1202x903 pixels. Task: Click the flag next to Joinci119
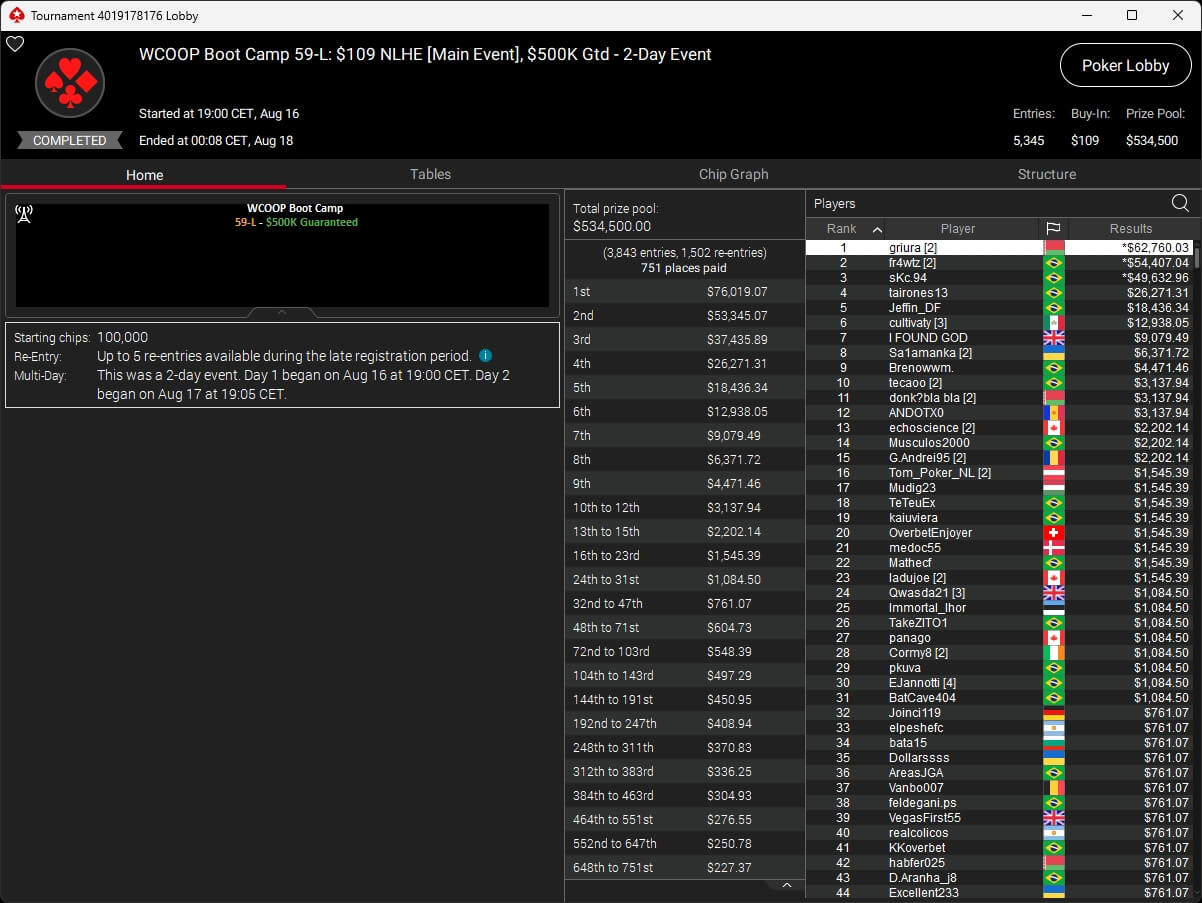[1053, 713]
